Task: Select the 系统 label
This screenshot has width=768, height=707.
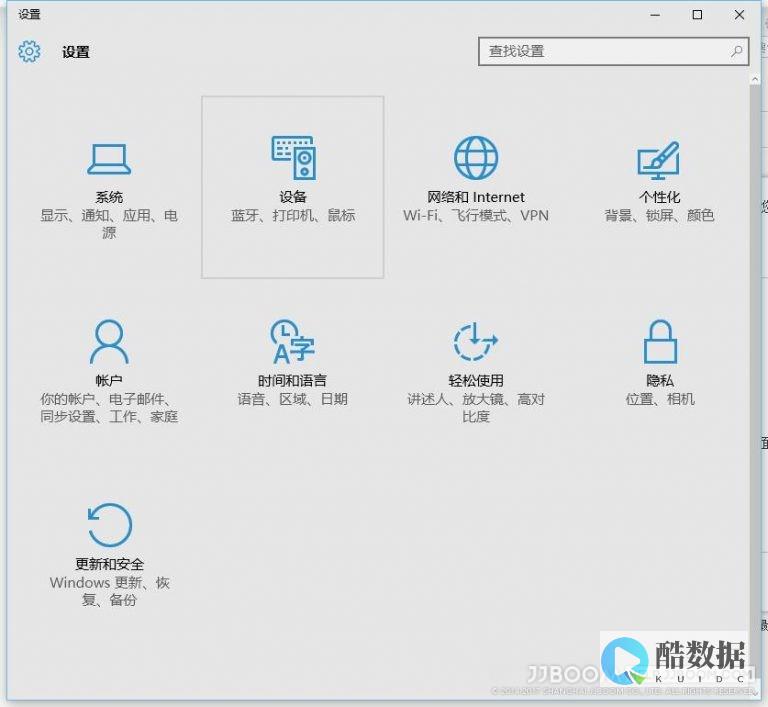Action: [x=109, y=197]
